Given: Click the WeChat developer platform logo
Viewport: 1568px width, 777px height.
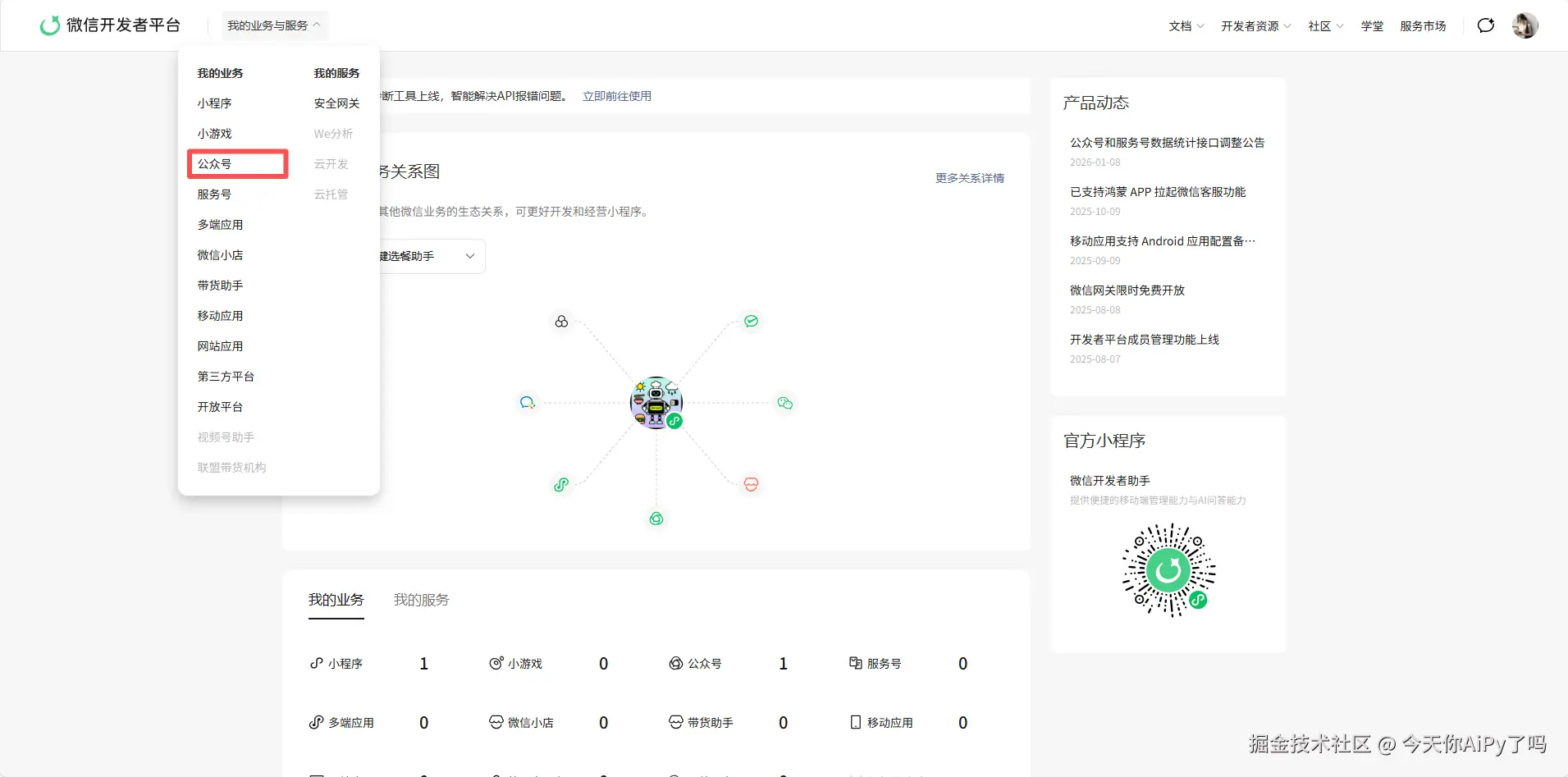Looking at the screenshot, I should click(110, 25).
